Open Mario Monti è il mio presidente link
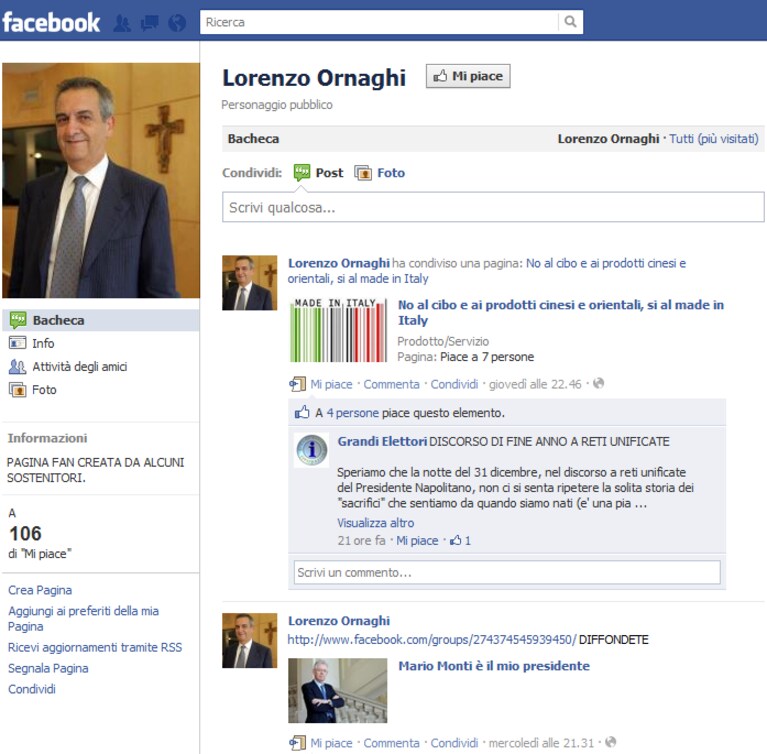 [494, 666]
